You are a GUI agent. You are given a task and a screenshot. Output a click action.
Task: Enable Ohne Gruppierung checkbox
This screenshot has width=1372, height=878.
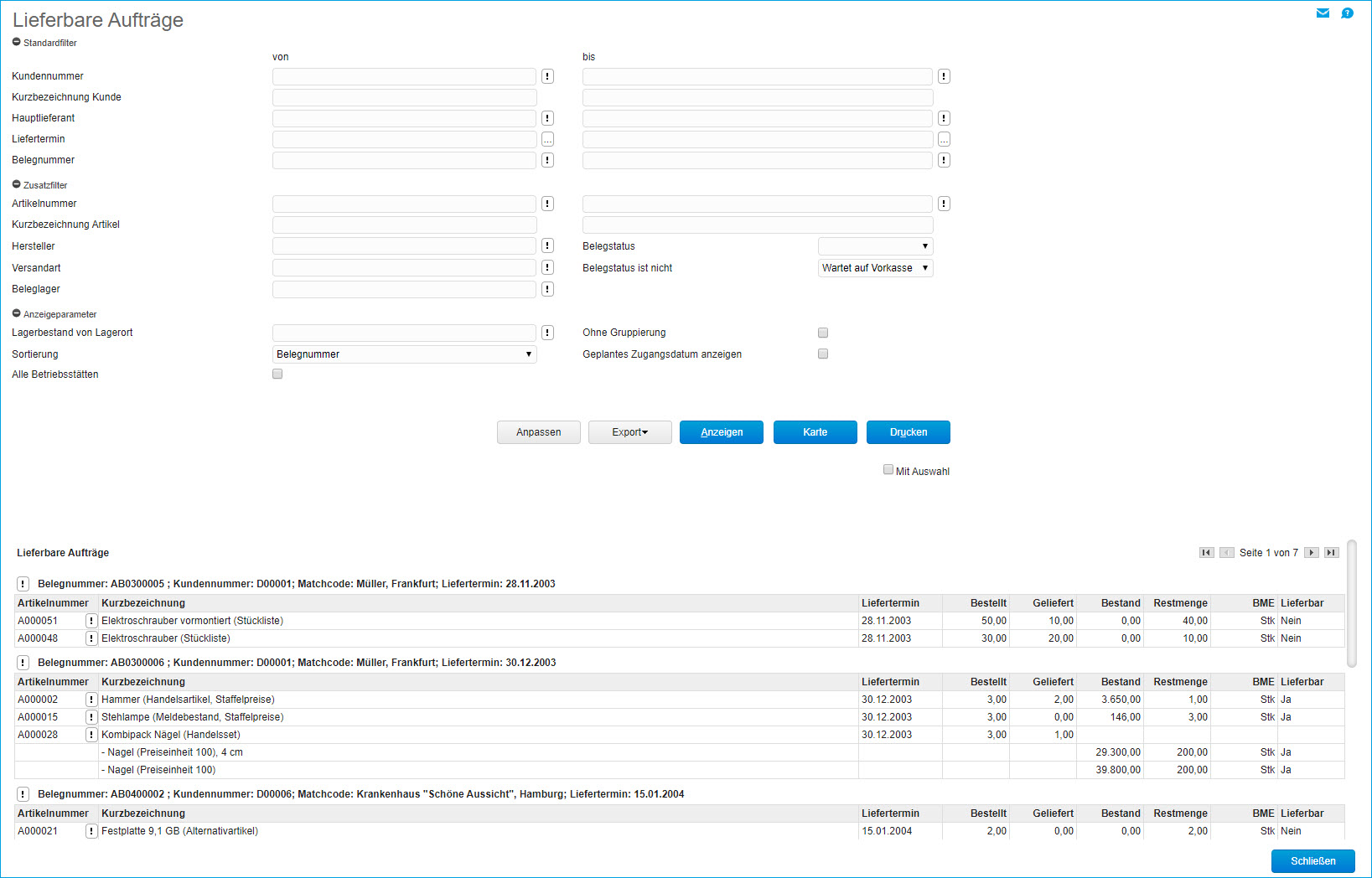coord(823,333)
